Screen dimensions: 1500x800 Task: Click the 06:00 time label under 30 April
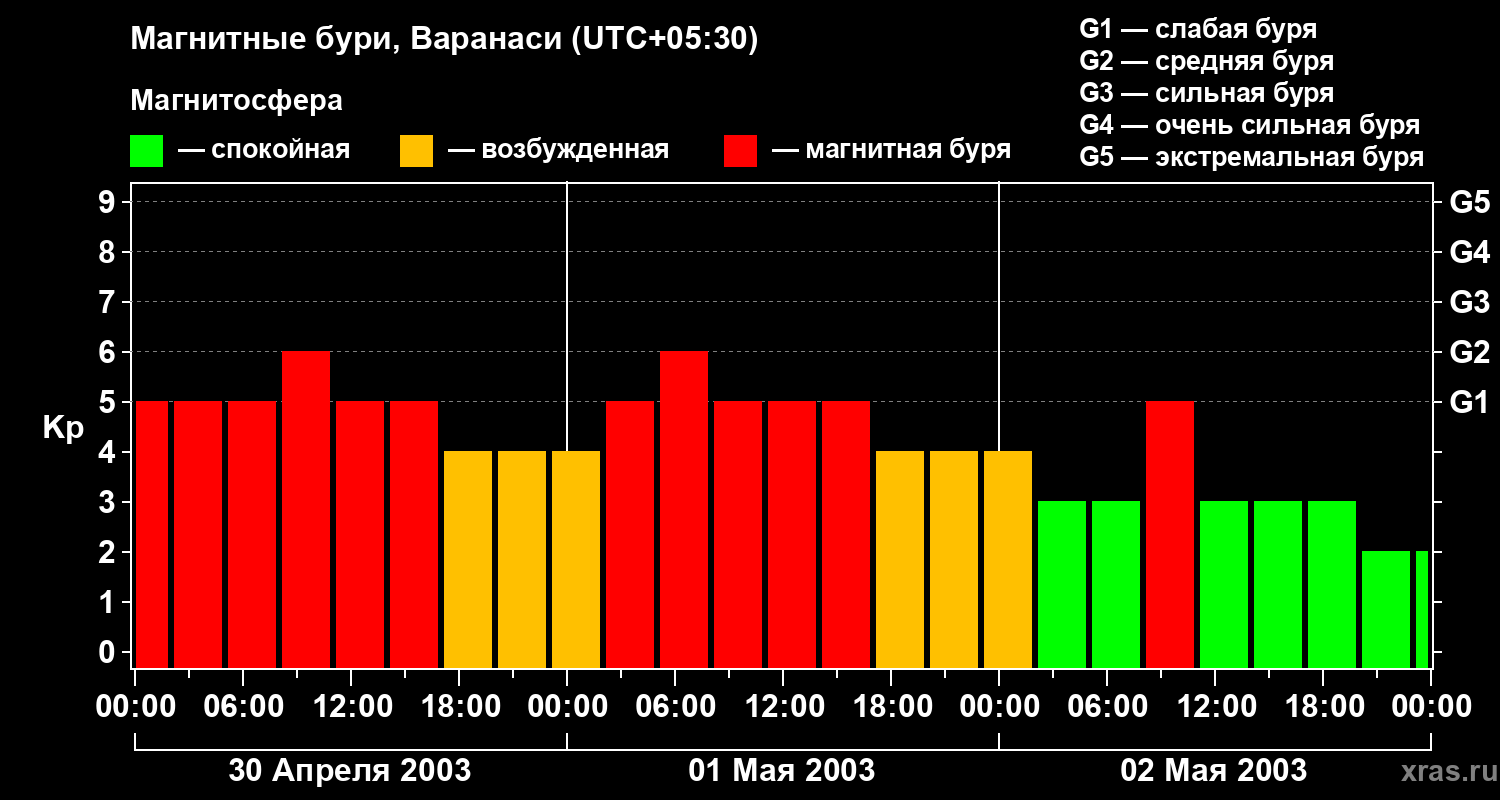click(242, 706)
